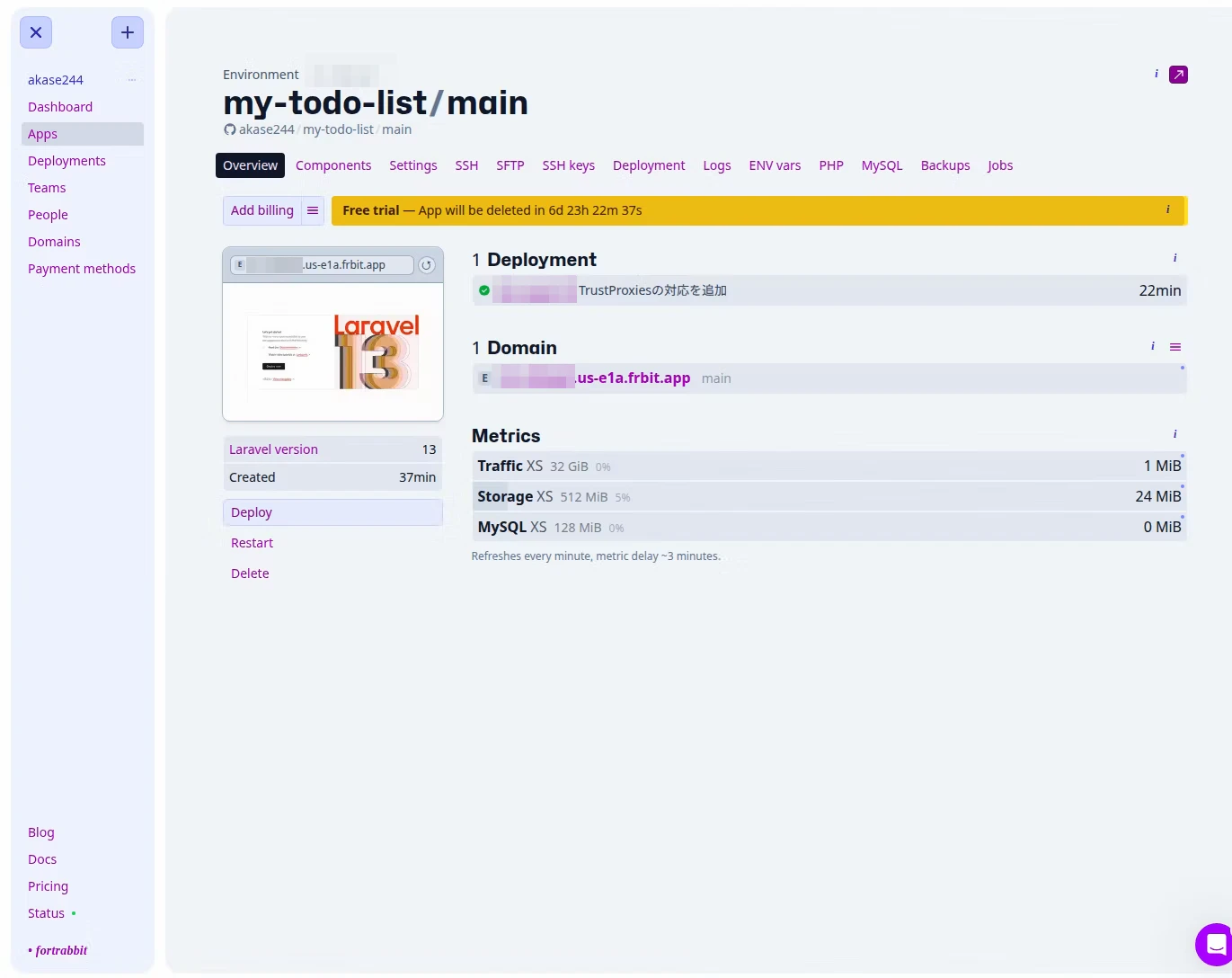The image size is (1232, 978).
Task: Click the Delete action
Action: (x=250, y=573)
